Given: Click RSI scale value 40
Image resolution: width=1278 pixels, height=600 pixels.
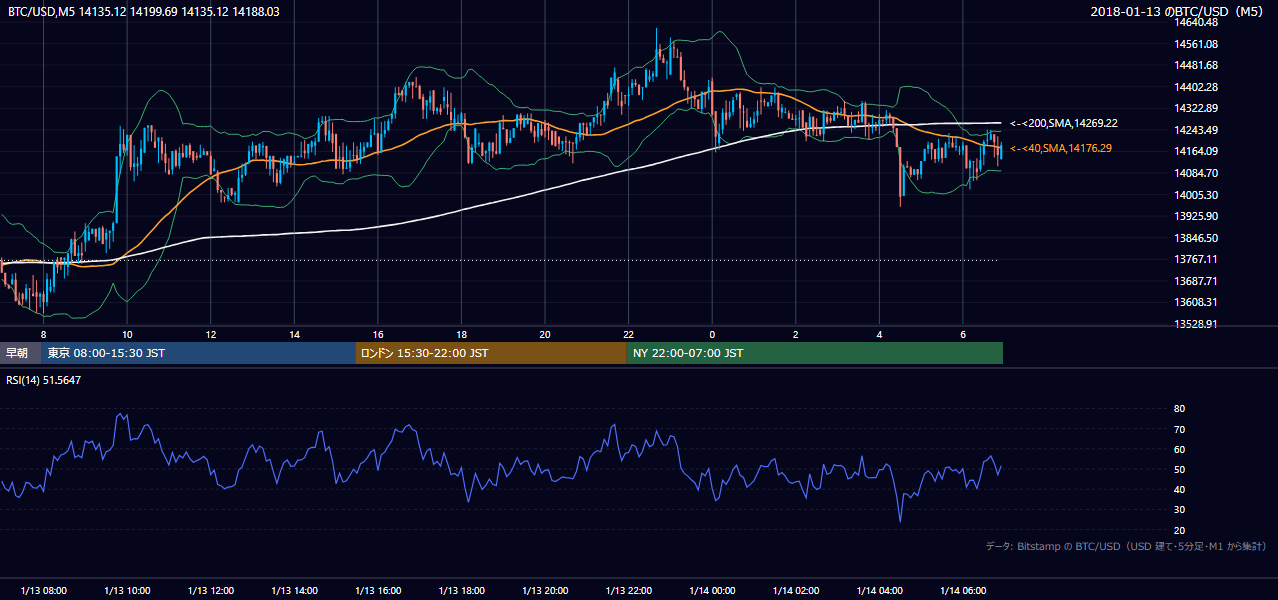Looking at the screenshot, I should 1179,489.
